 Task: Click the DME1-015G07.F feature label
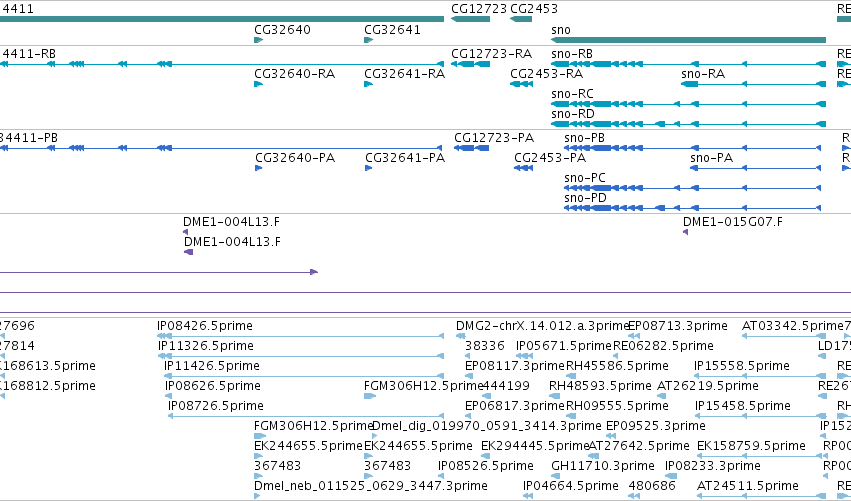pos(733,221)
